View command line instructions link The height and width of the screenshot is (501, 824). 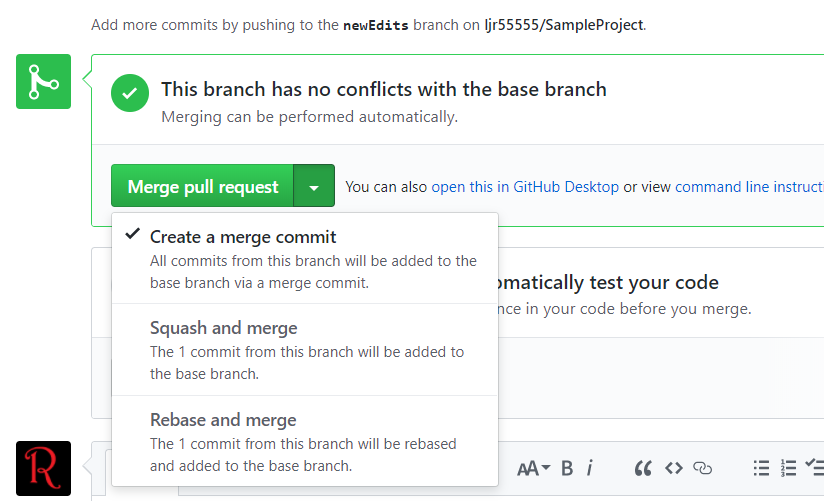[x=749, y=187]
